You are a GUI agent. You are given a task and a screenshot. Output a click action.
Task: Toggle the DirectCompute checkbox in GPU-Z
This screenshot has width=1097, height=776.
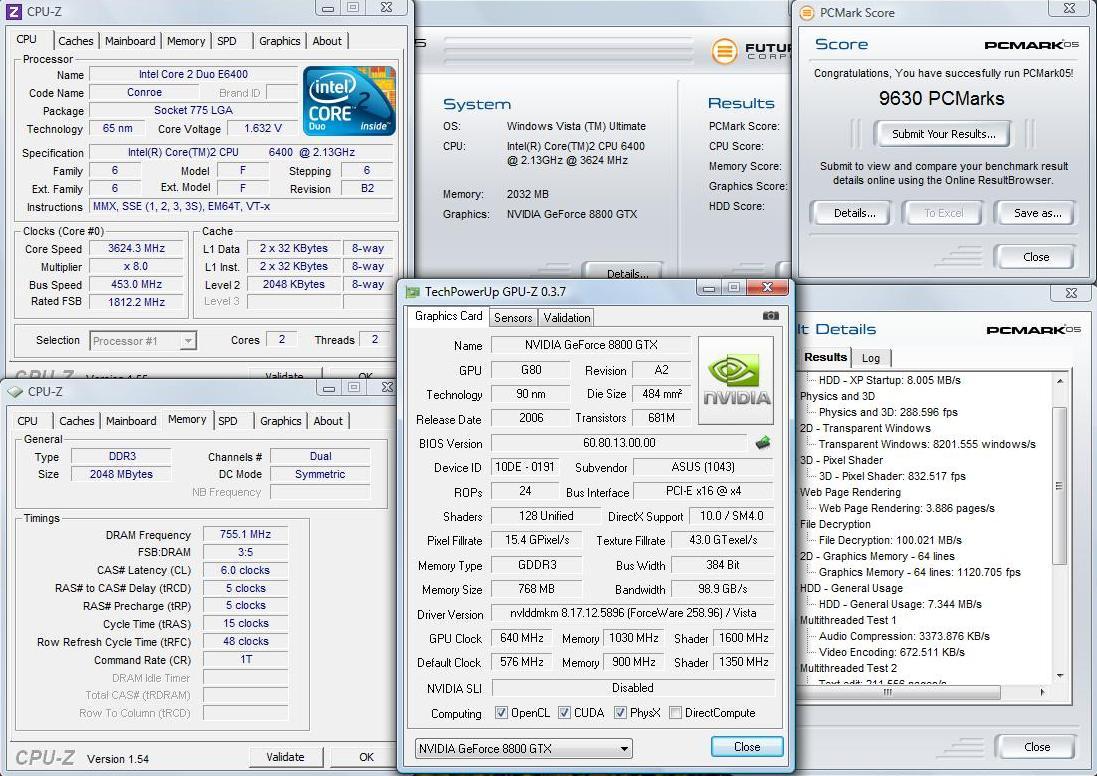[675, 712]
